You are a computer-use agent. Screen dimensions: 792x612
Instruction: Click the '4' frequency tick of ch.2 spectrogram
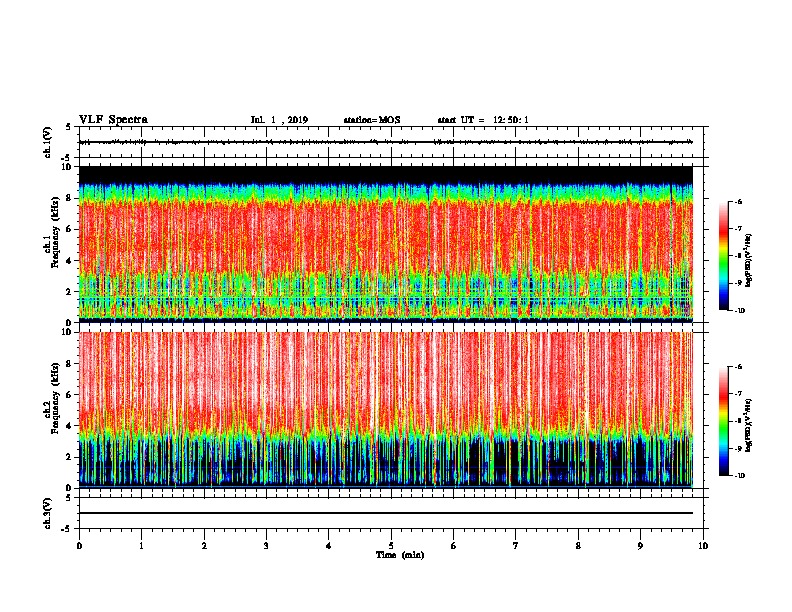pyautogui.click(x=69, y=426)
